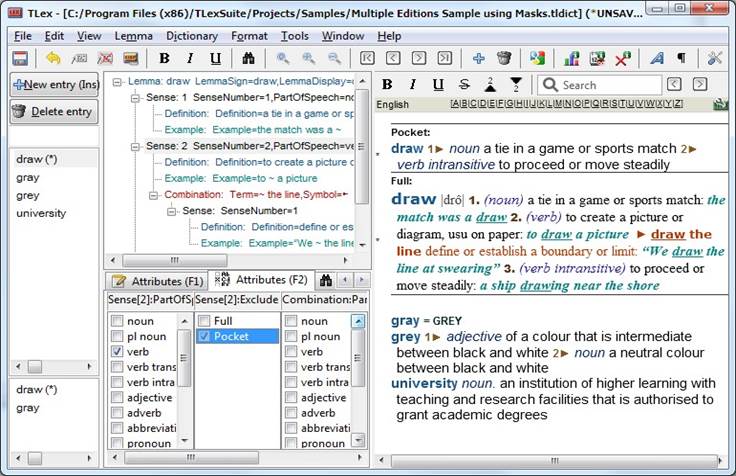Click the New entry (Ins) button

tap(54, 85)
